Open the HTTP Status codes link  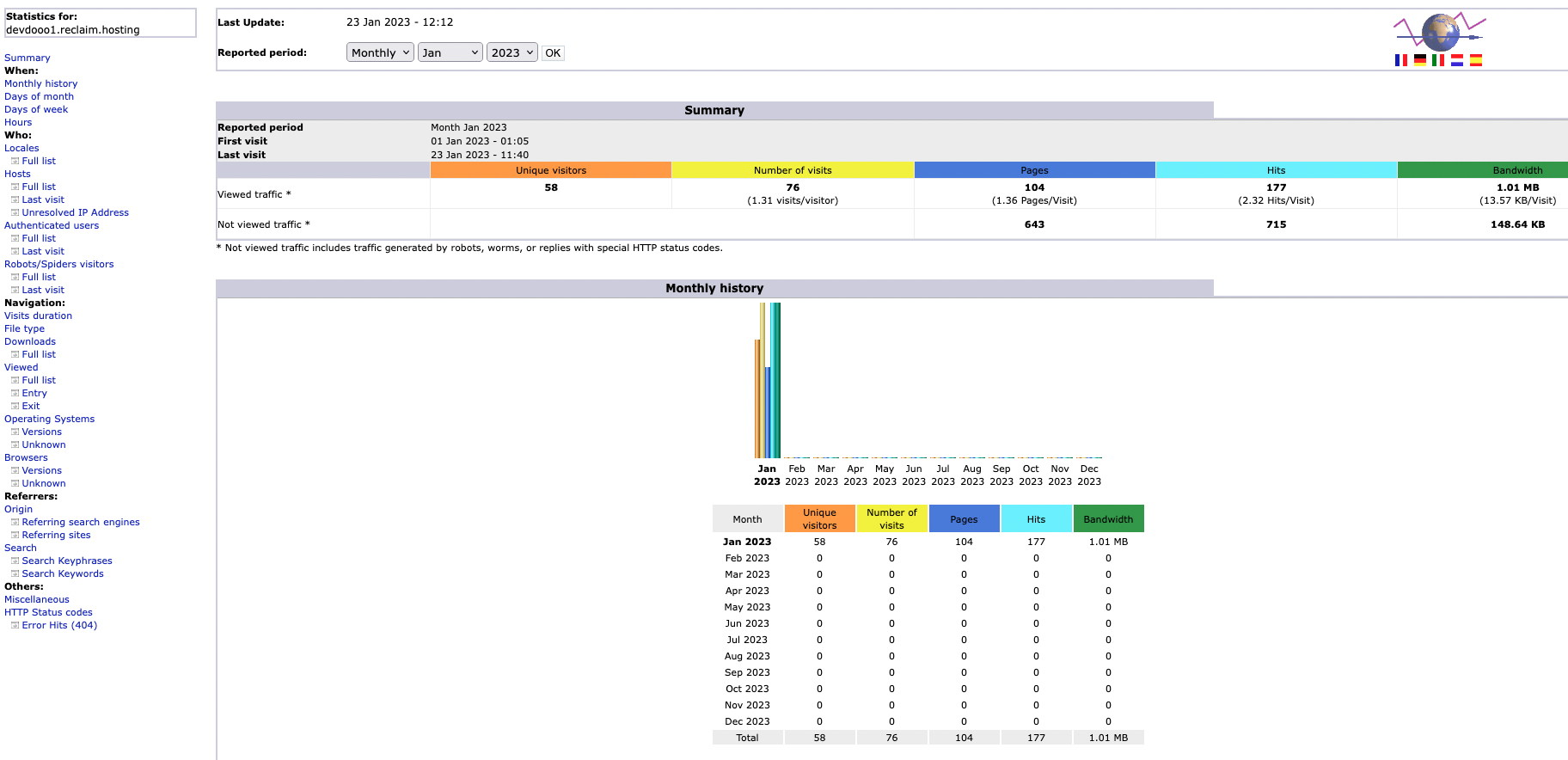point(48,612)
